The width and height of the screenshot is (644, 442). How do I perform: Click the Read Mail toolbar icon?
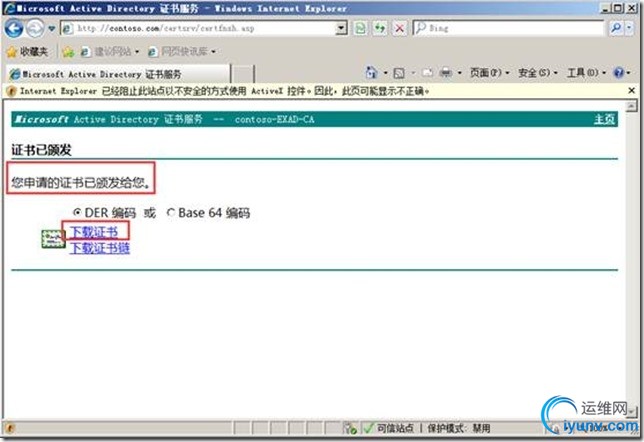pos(428,73)
